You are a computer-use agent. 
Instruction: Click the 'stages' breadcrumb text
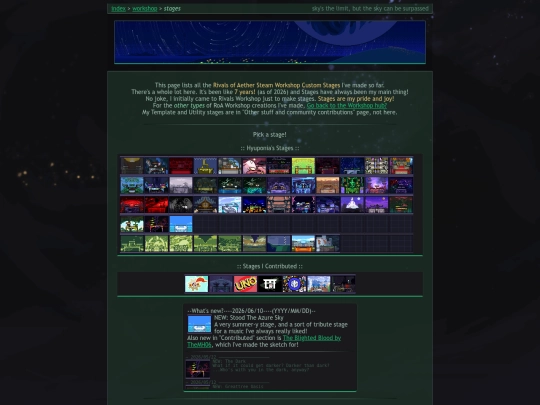[x=172, y=9]
